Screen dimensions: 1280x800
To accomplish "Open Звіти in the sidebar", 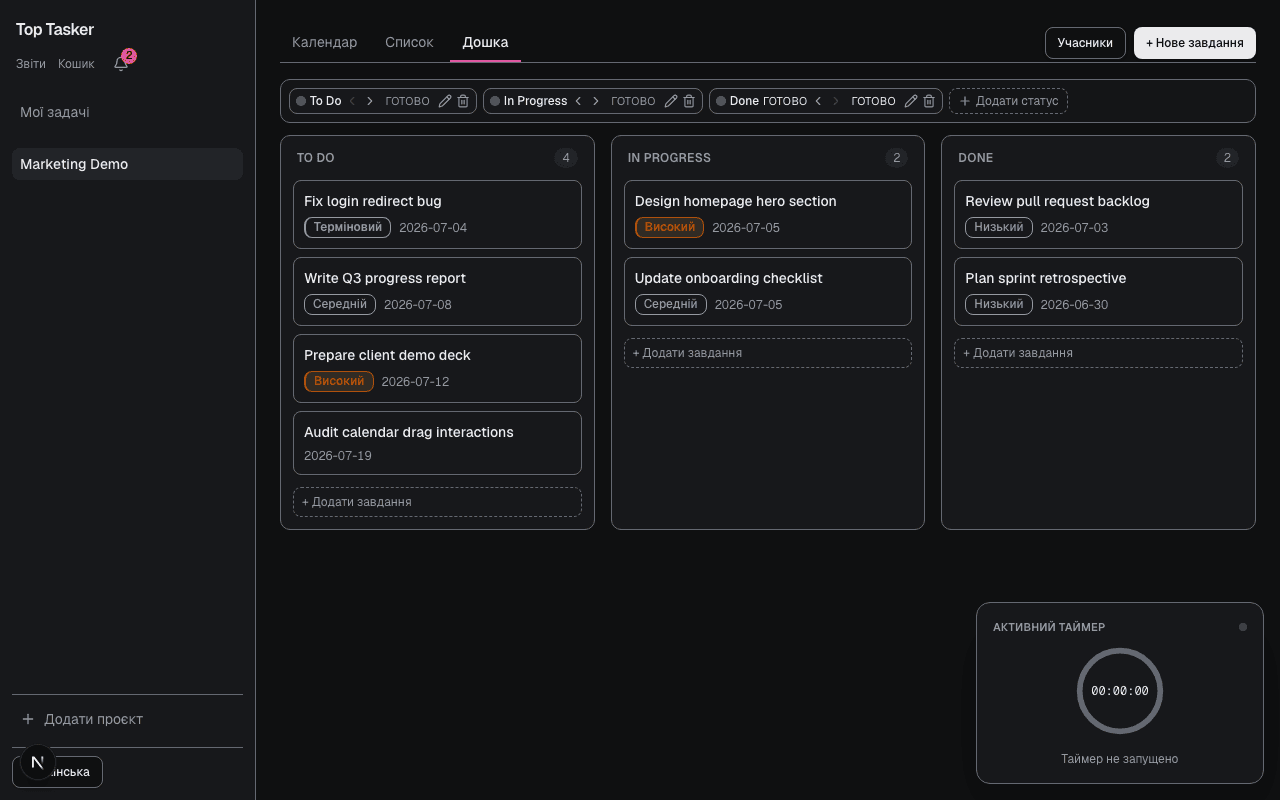I will (x=31, y=64).
